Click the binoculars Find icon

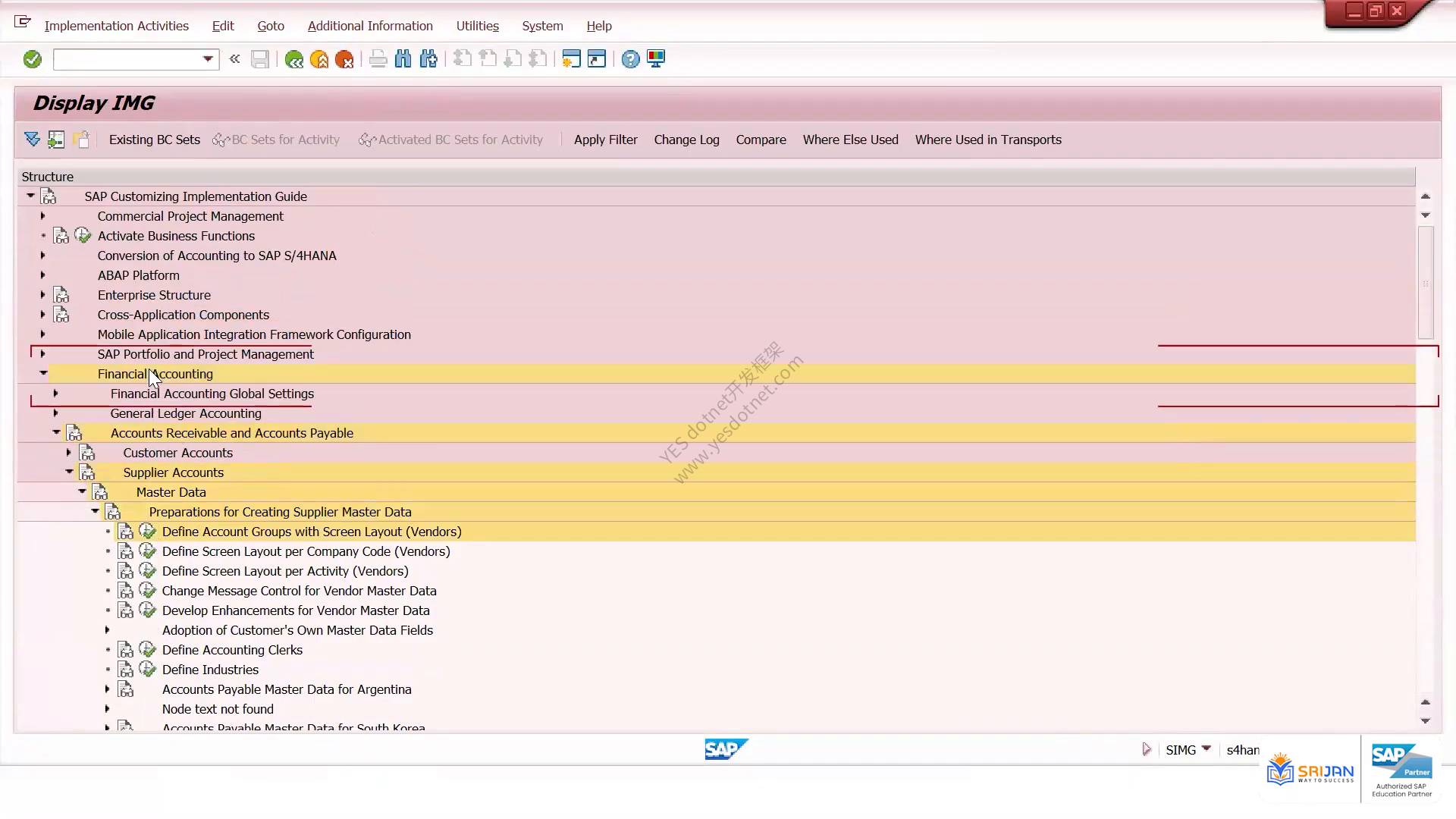click(403, 59)
